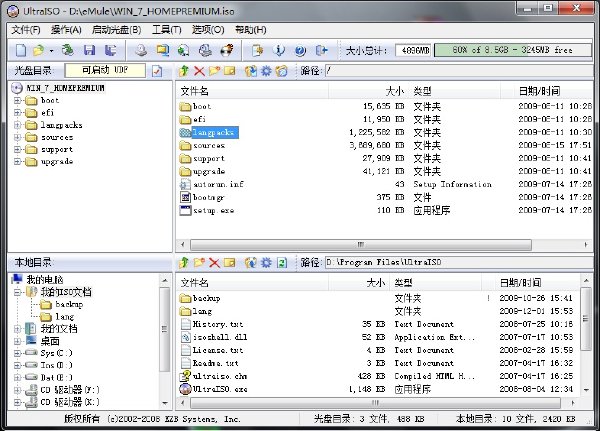This screenshot has width=600, height=431.
Task: Click the Rename icon in the image pane toolbar
Action: pos(230,71)
